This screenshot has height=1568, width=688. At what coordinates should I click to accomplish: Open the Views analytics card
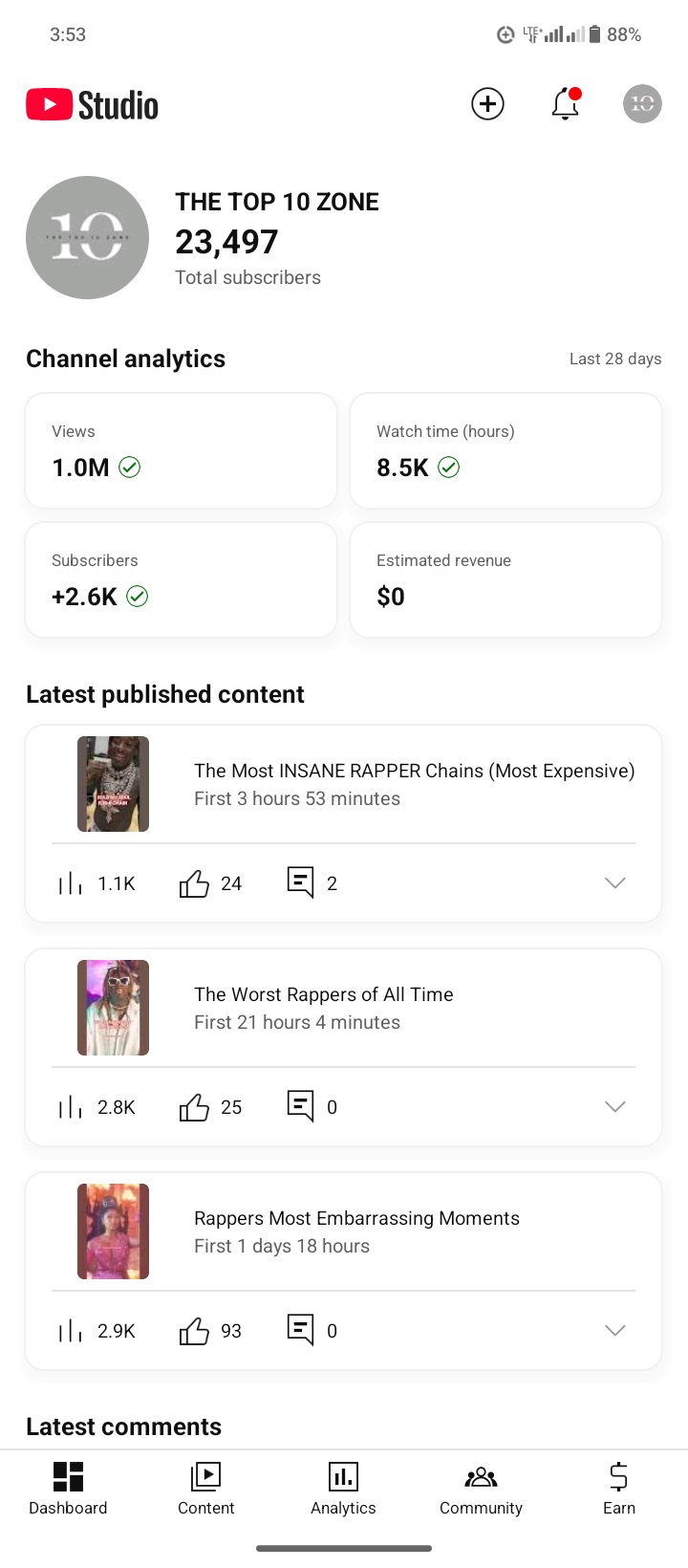click(x=181, y=450)
